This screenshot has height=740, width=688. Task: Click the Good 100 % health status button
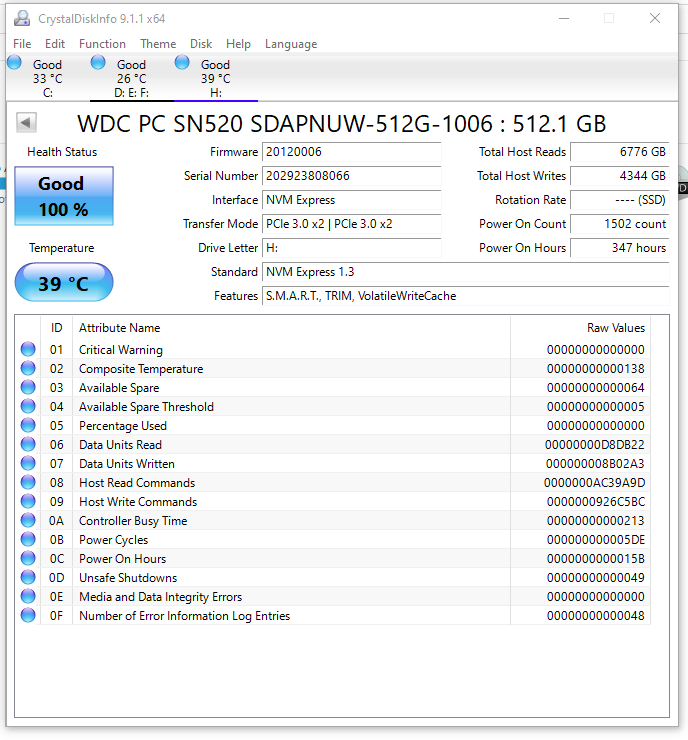point(64,196)
